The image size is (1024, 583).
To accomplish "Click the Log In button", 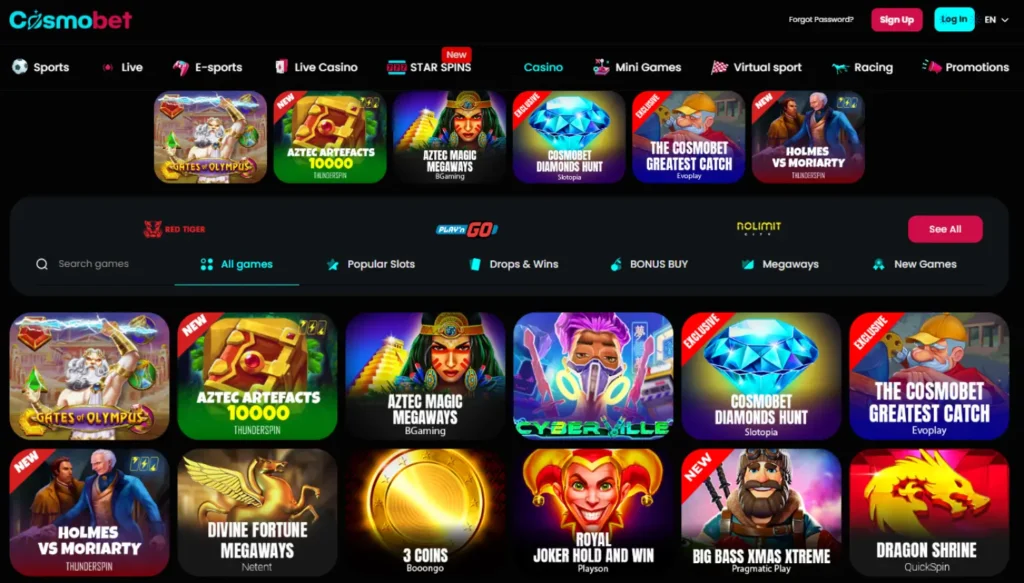I will pos(954,19).
